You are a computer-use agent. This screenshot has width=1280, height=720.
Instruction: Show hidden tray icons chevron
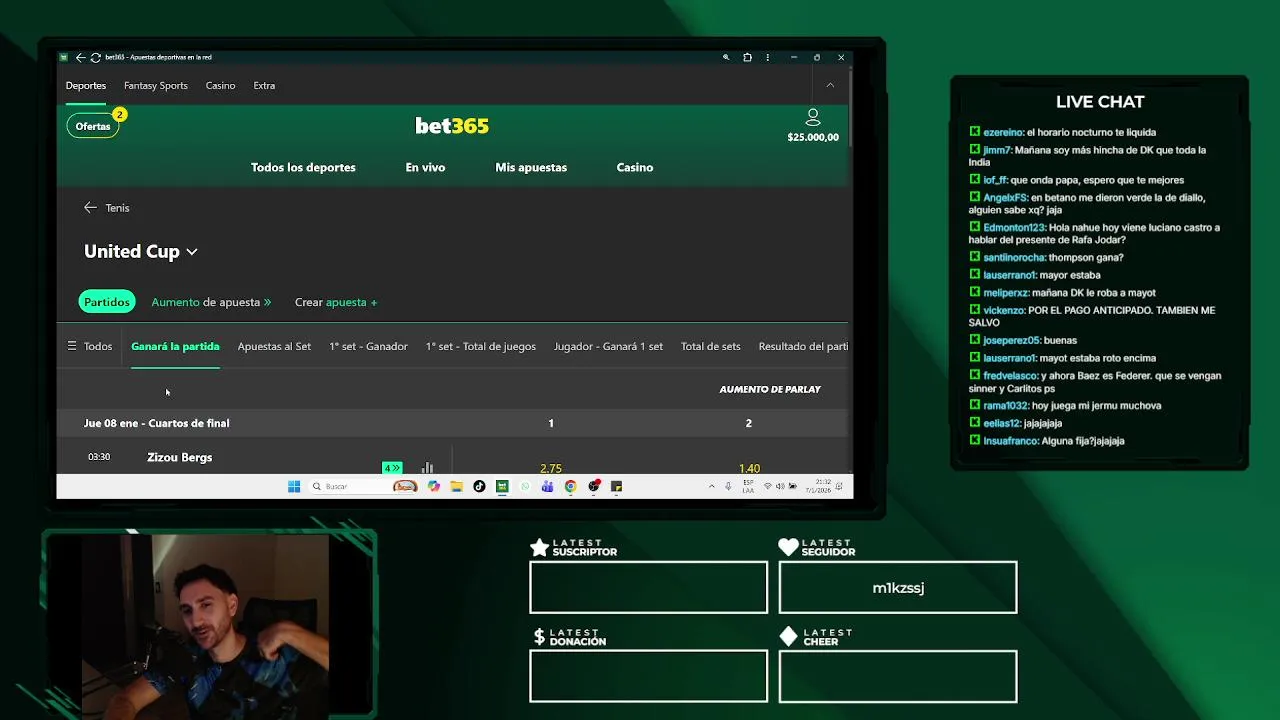pos(712,486)
